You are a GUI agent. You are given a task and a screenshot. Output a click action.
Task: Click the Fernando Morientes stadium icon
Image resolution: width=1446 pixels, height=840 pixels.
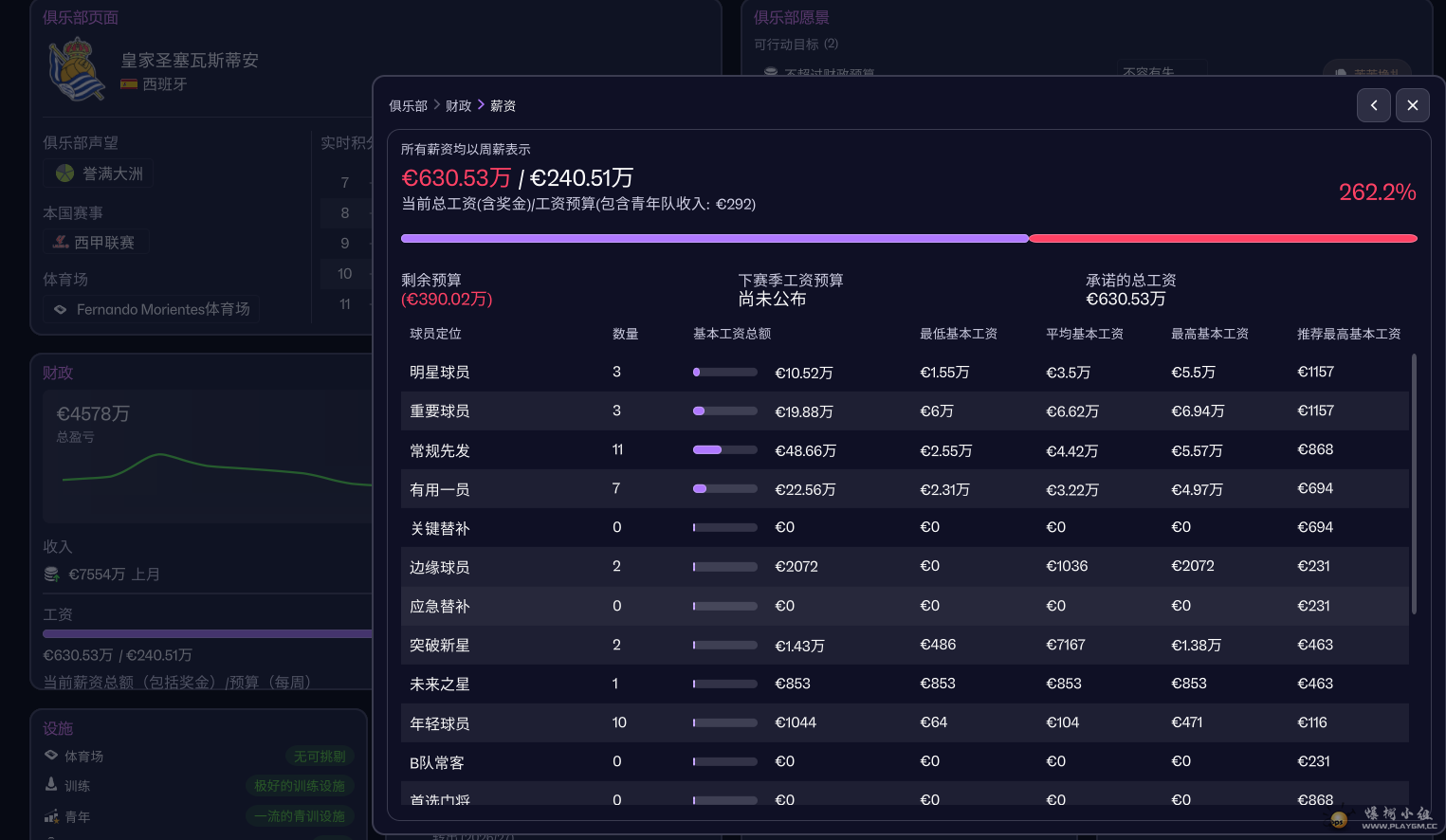(61, 310)
